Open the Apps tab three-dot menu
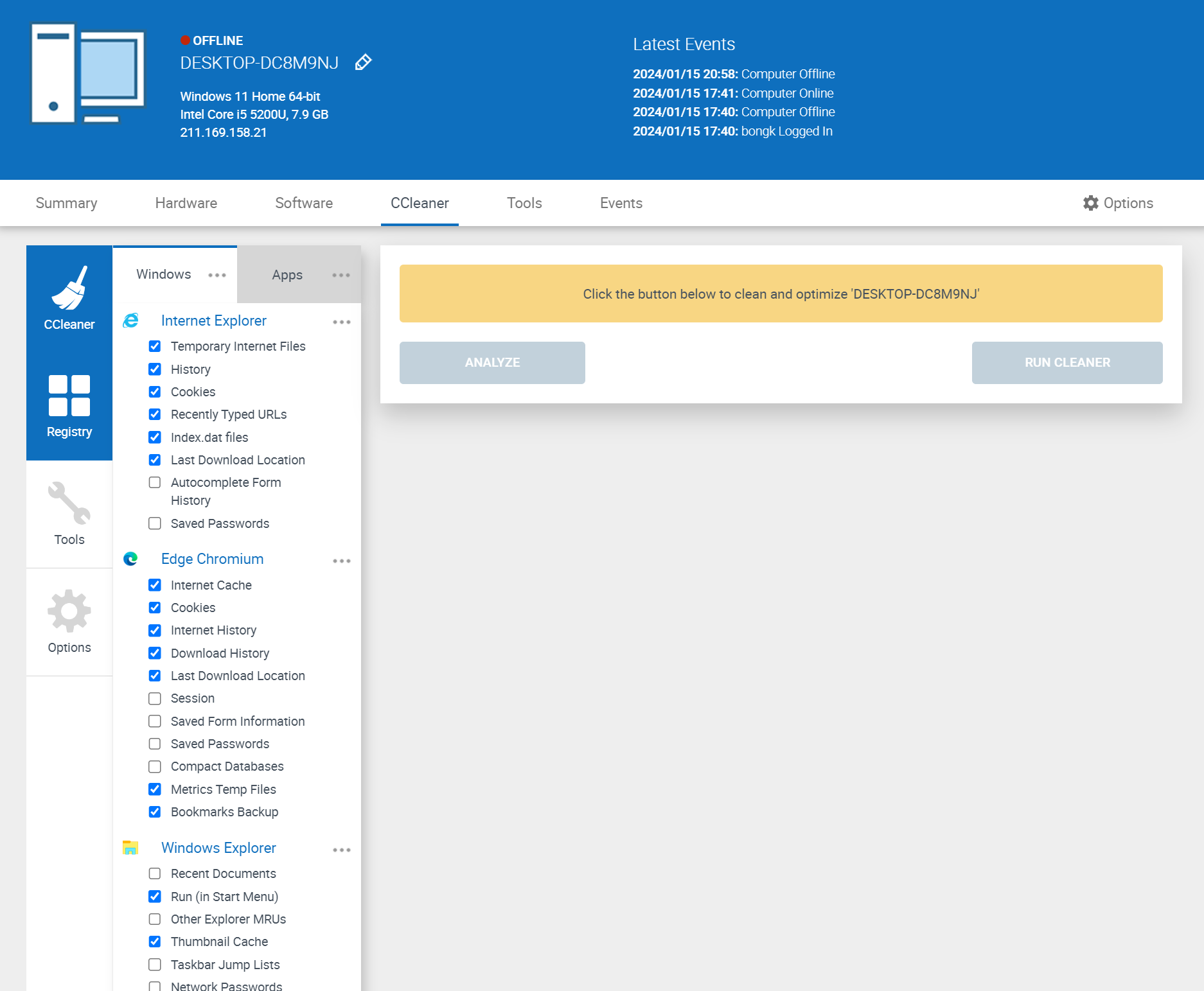The width and height of the screenshot is (1204, 991). point(341,275)
